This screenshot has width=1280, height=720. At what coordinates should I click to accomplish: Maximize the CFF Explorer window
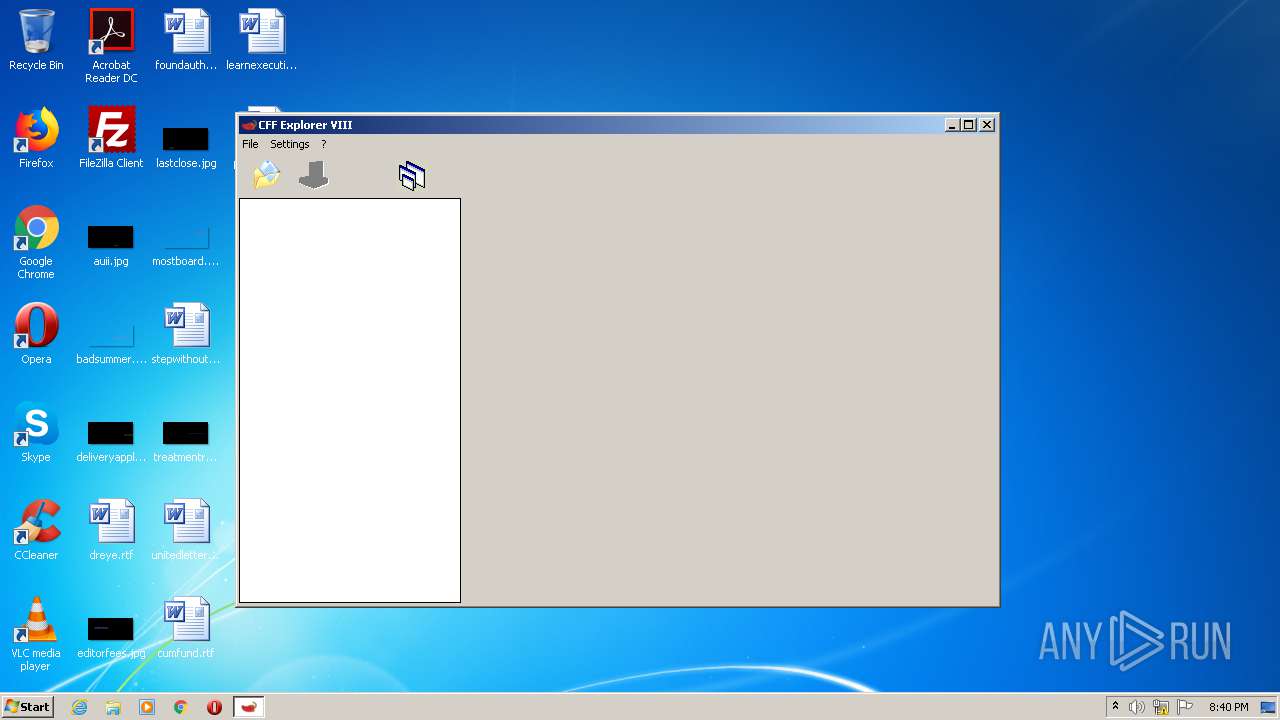(x=968, y=125)
